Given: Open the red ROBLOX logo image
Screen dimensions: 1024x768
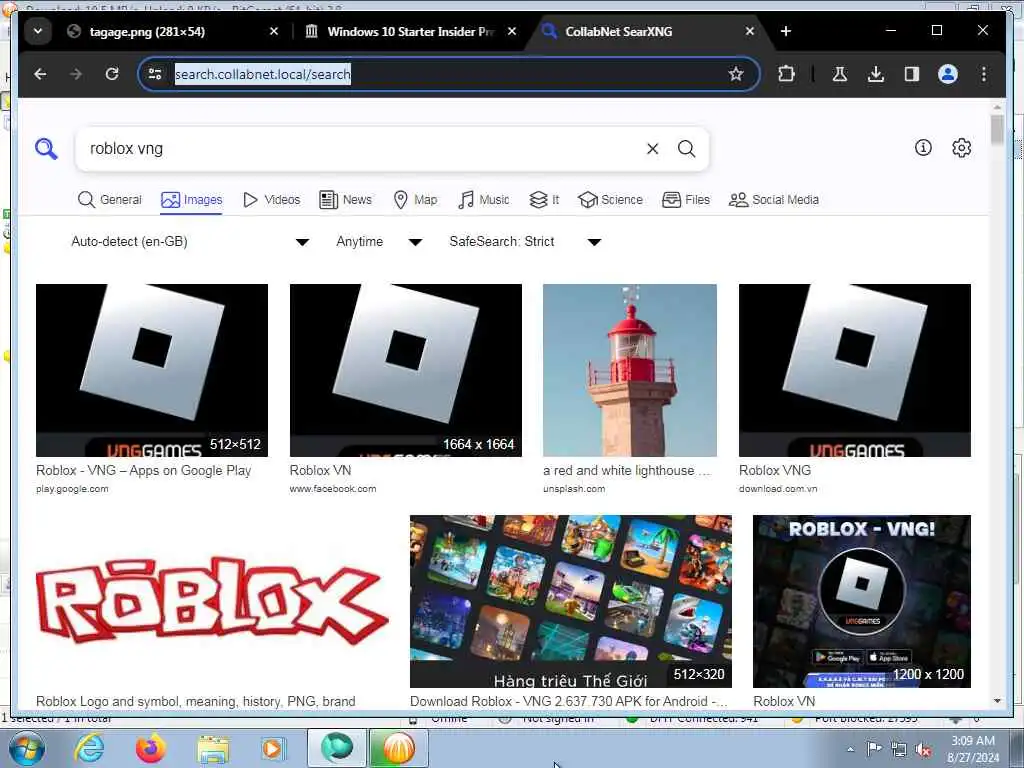Looking at the screenshot, I should point(212,601).
